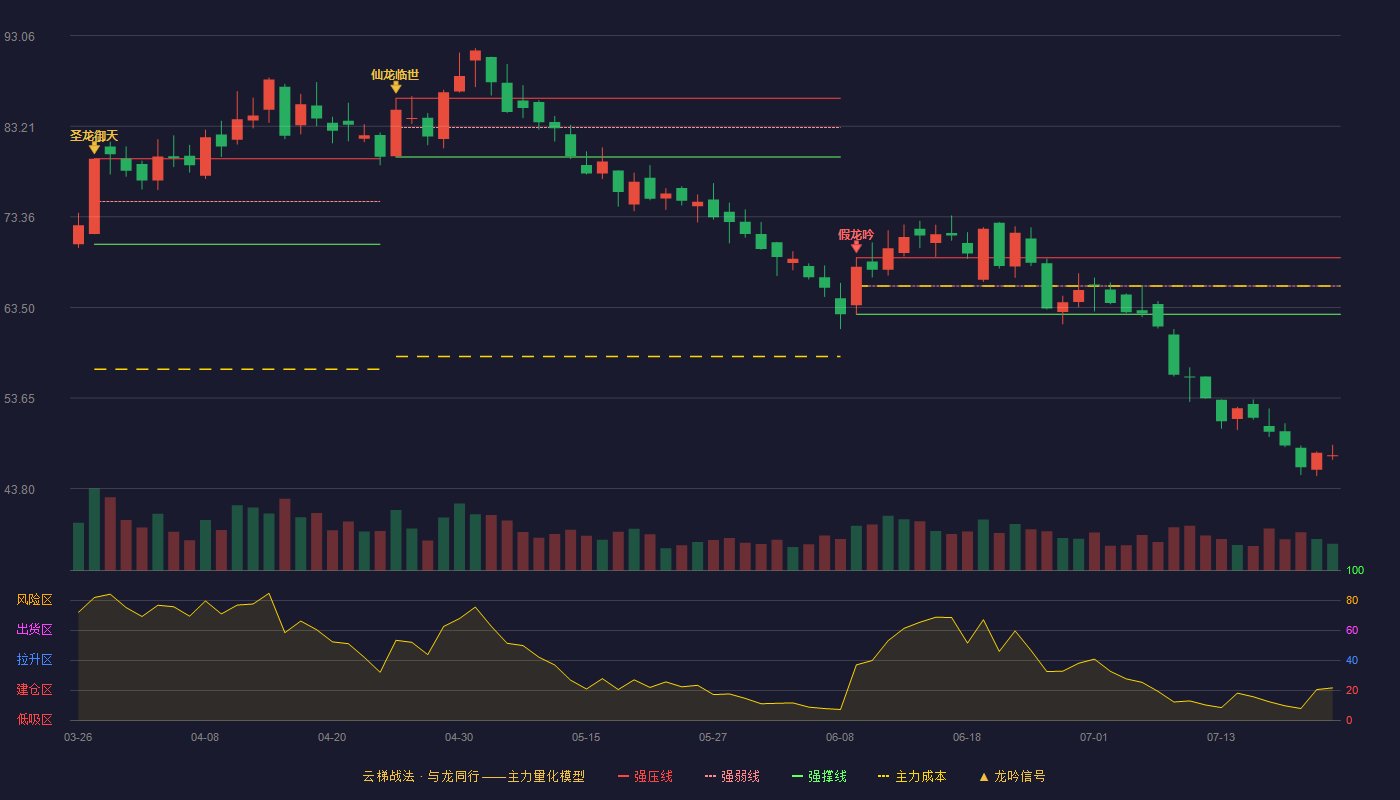The image size is (1400, 800).
Task: Click the 83.21 price axis label
Action: pos(19,127)
